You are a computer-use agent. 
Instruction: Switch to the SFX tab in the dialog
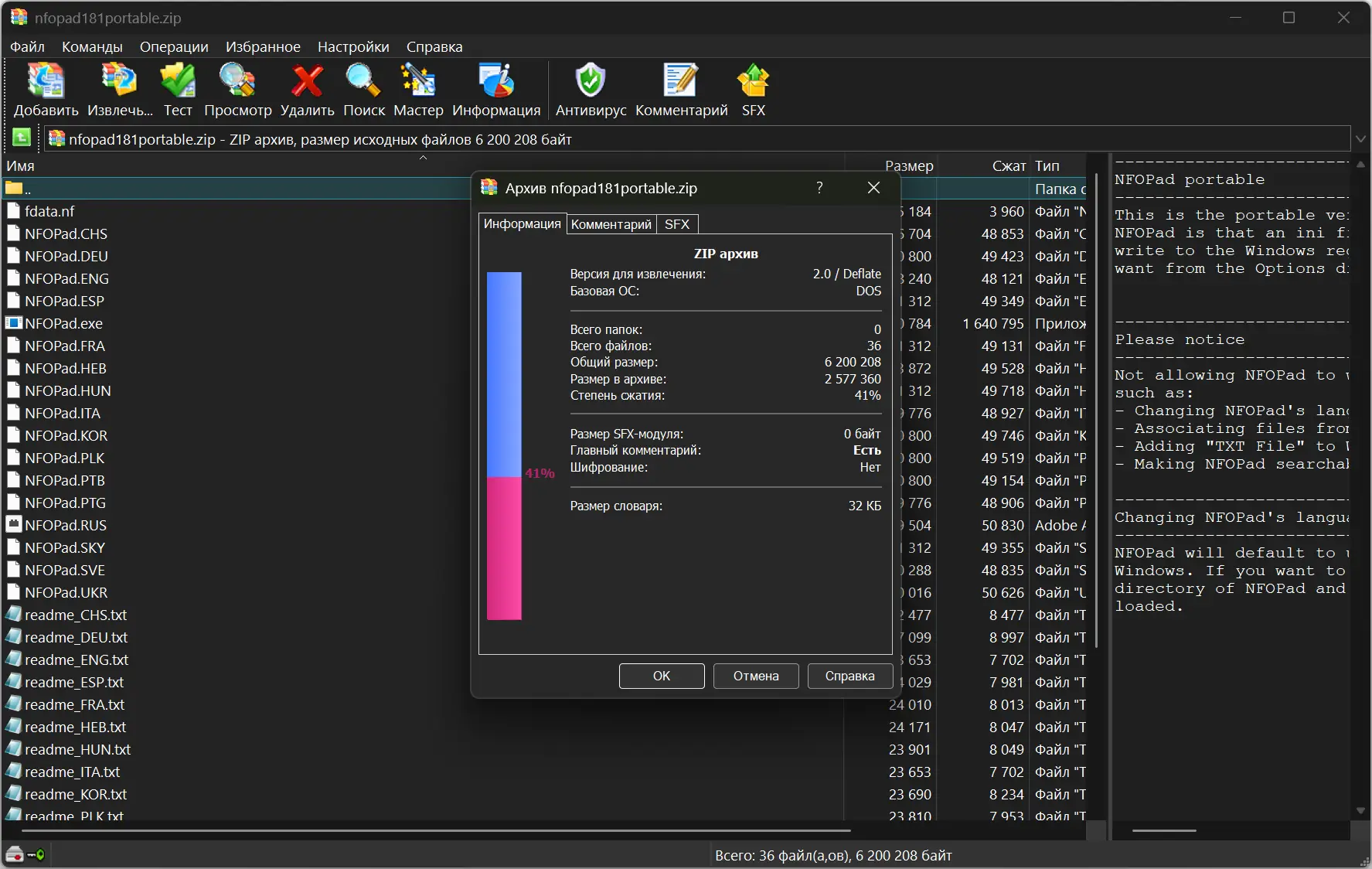pyautogui.click(x=677, y=224)
